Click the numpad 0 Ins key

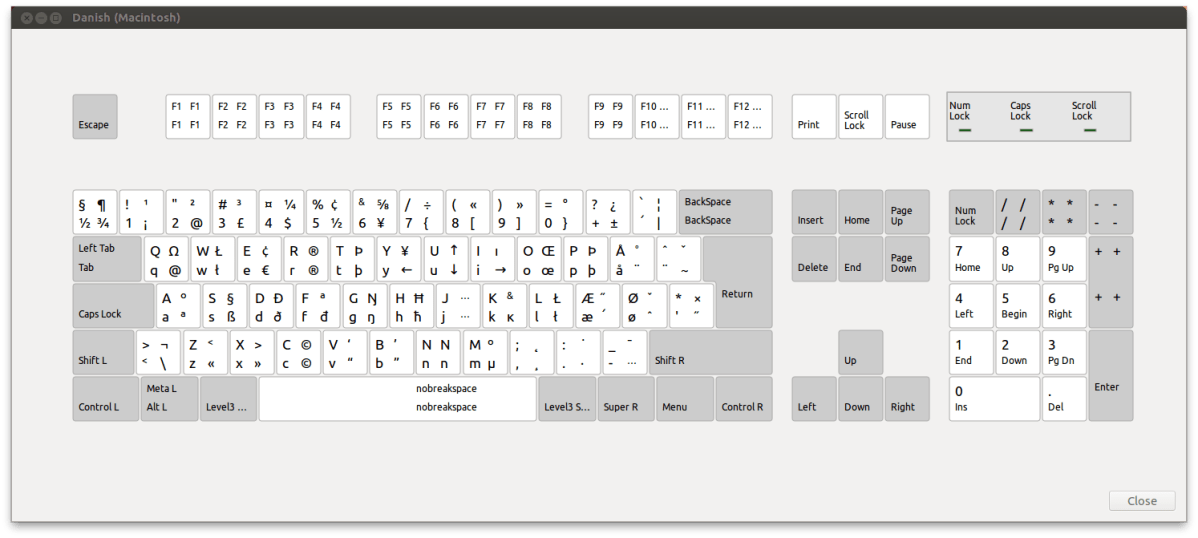[995, 399]
